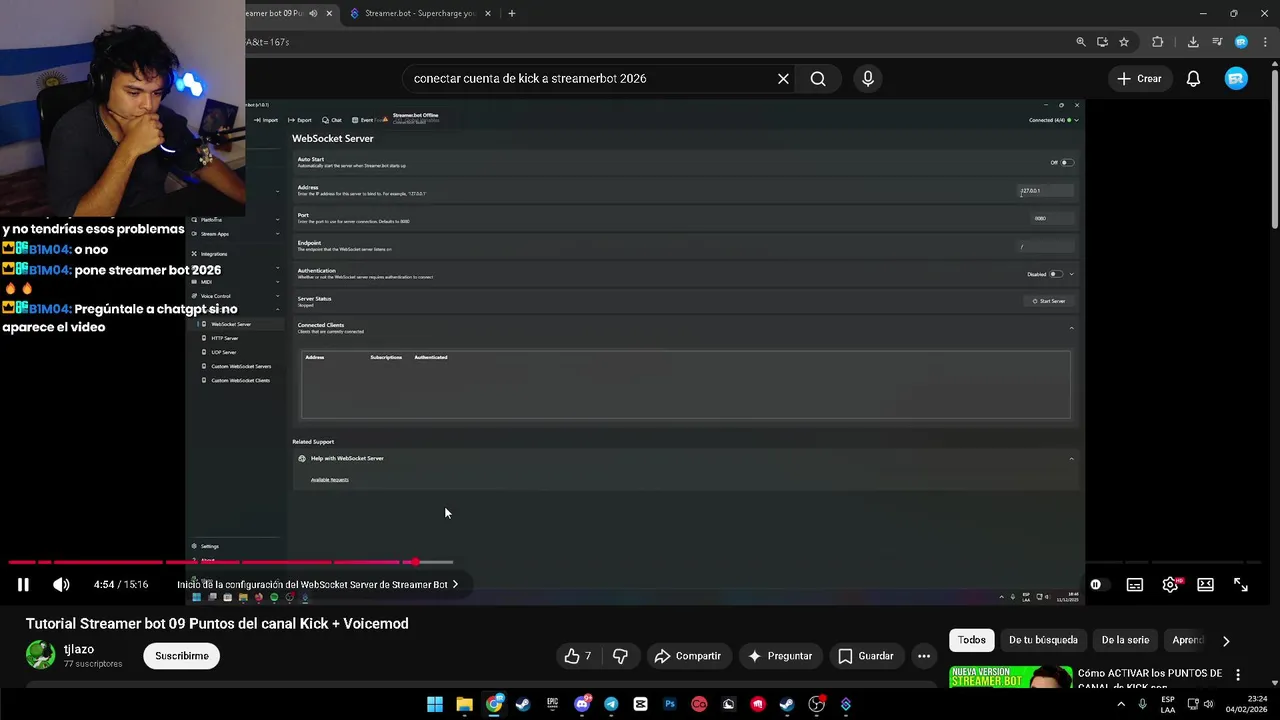Open the tjlazo channel name link
1280x720 pixels.
pyautogui.click(x=79, y=649)
